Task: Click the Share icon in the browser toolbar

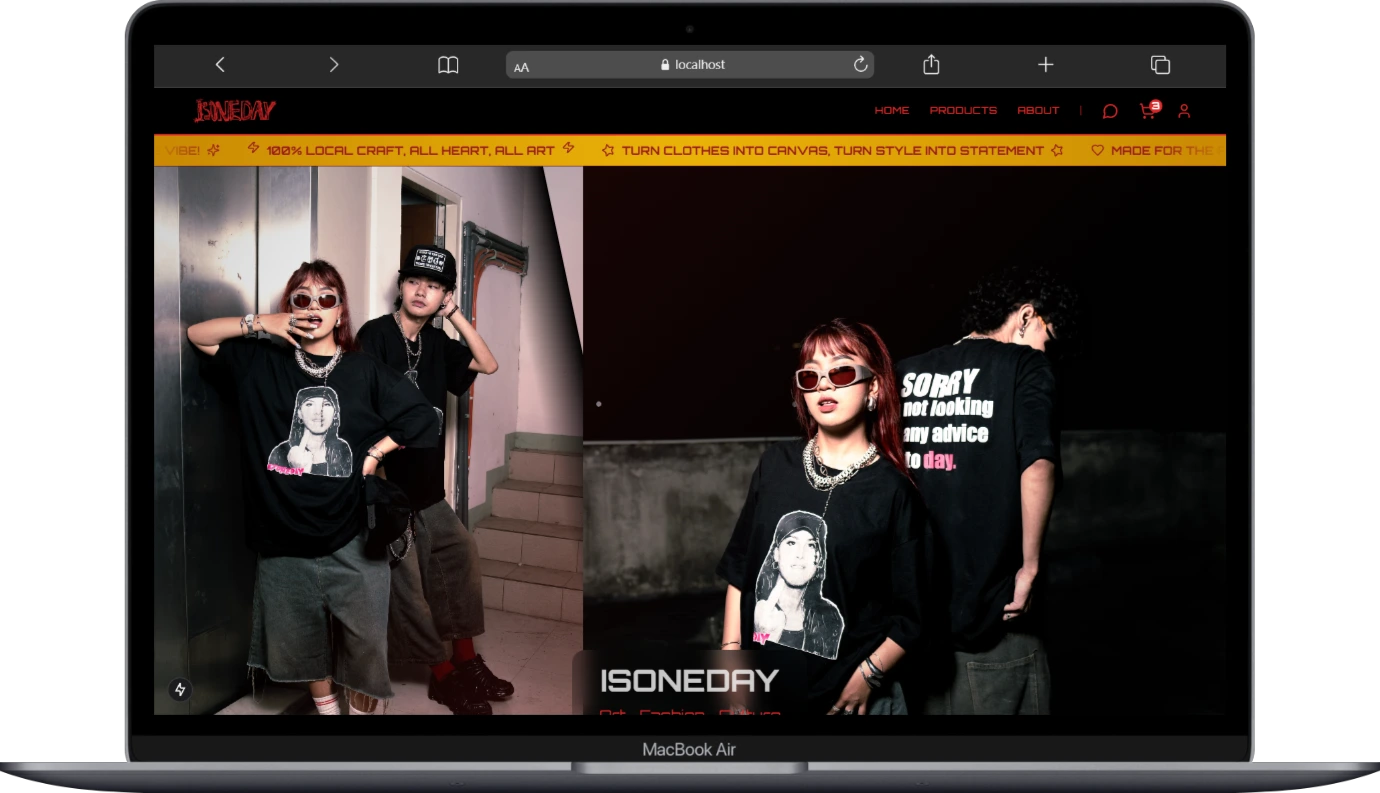Action: [x=931, y=64]
